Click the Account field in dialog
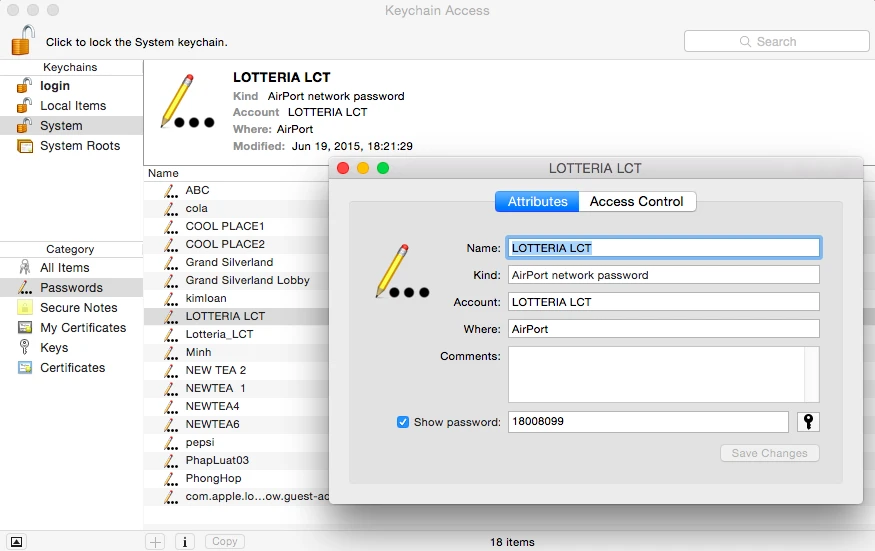The image size is (875, 551). [663, 302]
